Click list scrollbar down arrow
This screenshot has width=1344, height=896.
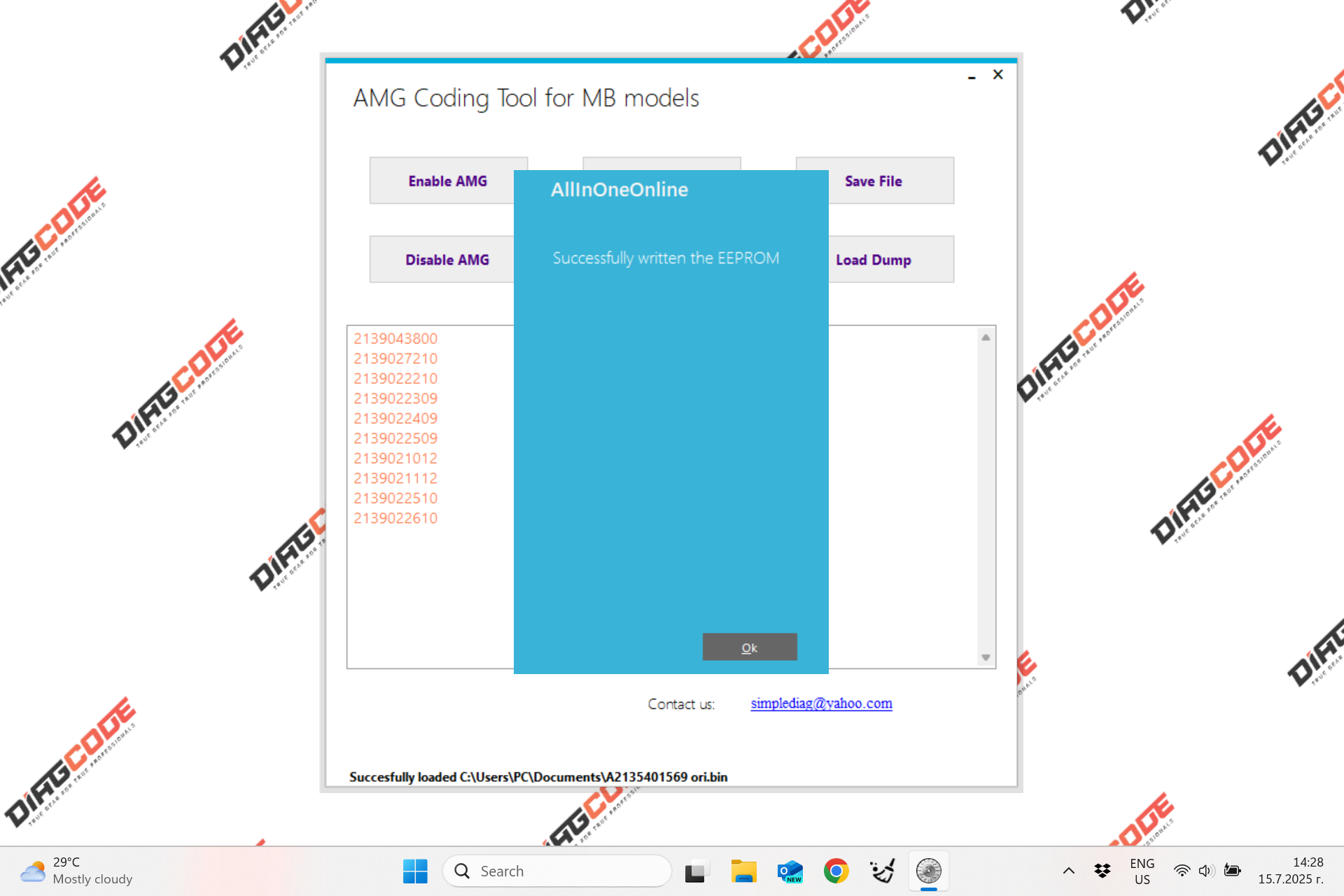pos(986,657)
